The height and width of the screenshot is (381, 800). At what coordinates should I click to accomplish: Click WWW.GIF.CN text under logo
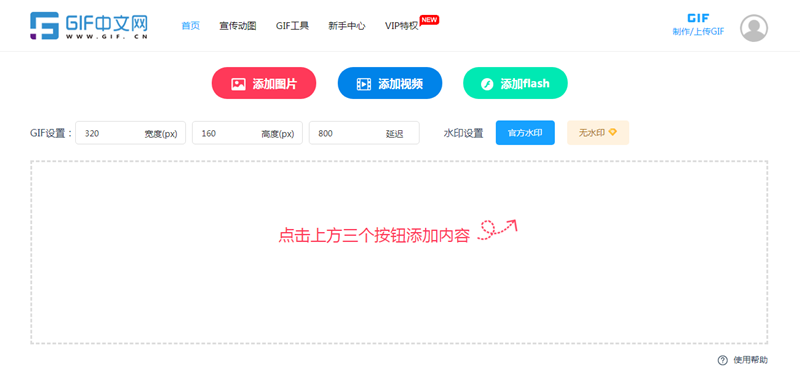pos(107,37)
